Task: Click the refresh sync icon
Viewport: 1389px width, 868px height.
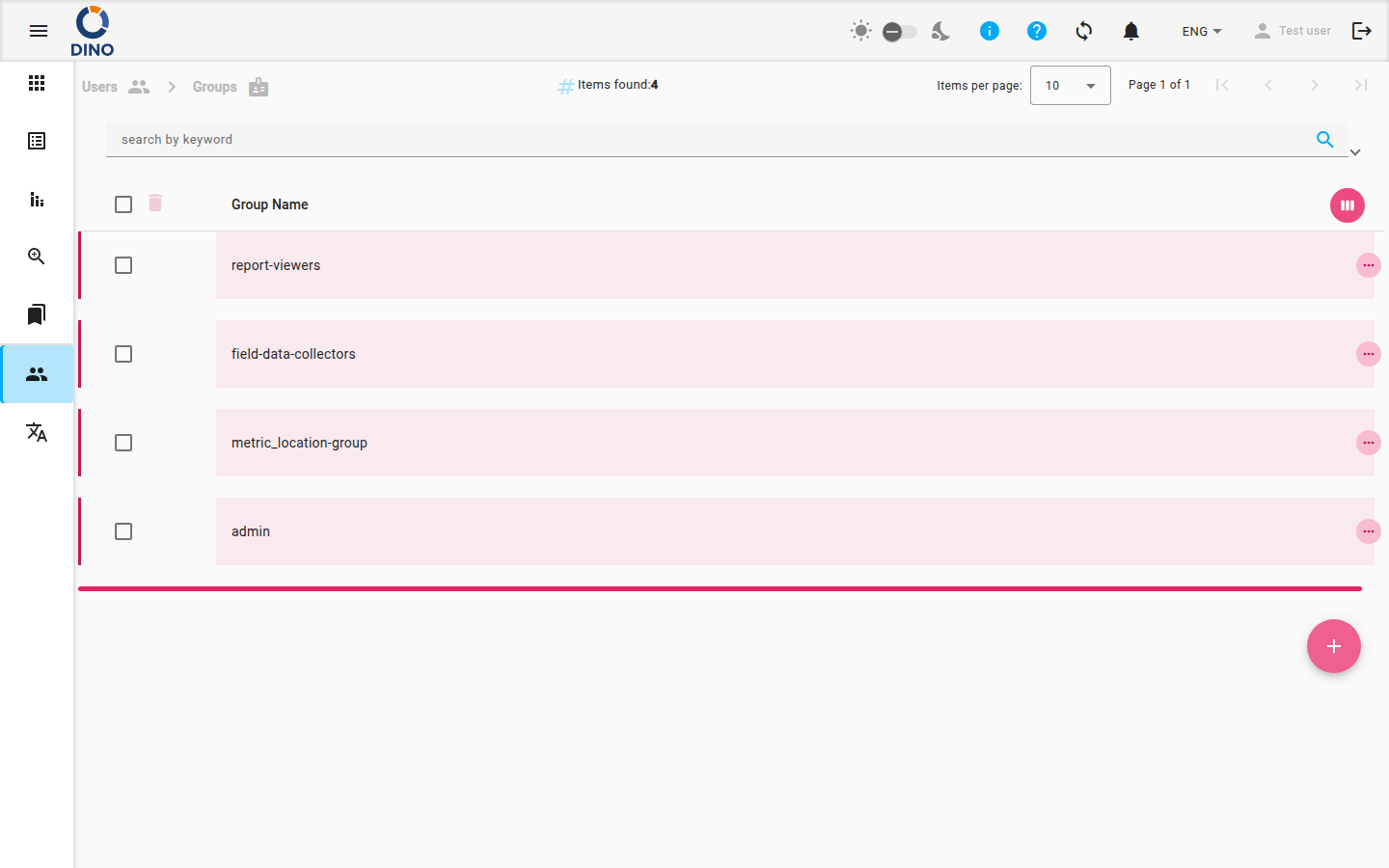Action: 1084,31
